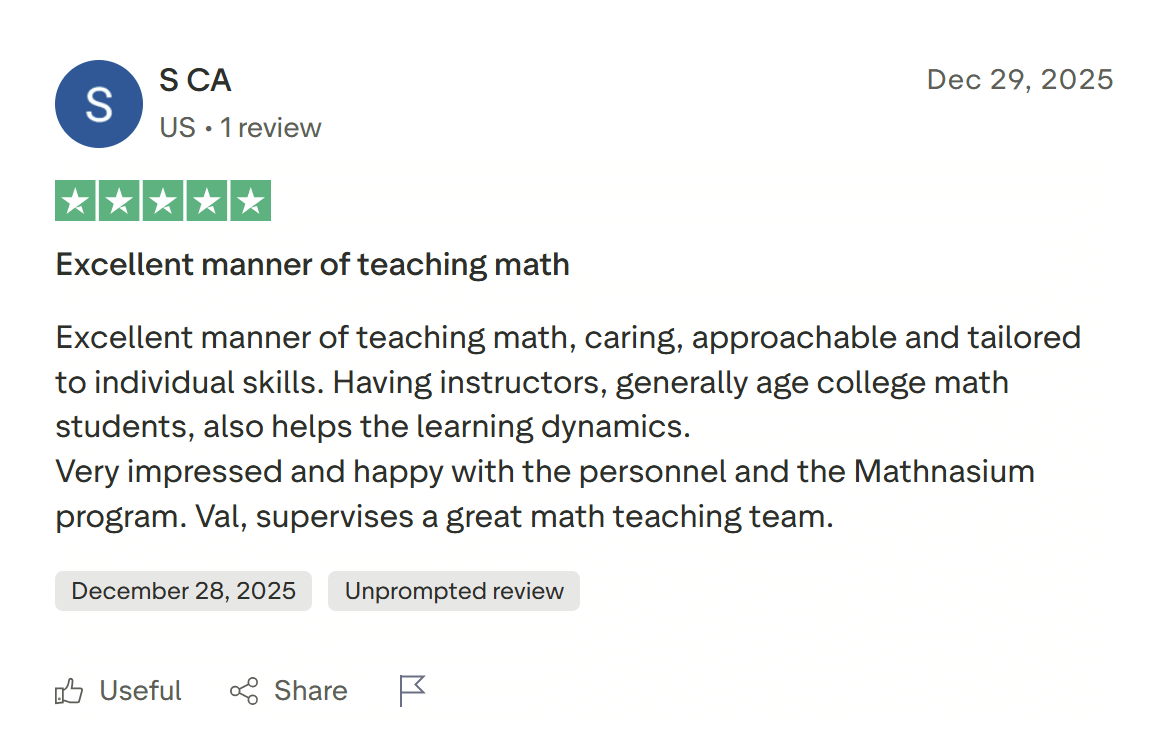Click the third star of the rating

(163, 200)
